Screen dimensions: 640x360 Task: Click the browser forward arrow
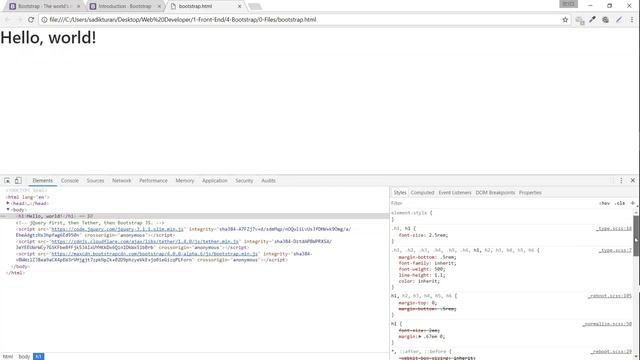(x=19, y=20)
